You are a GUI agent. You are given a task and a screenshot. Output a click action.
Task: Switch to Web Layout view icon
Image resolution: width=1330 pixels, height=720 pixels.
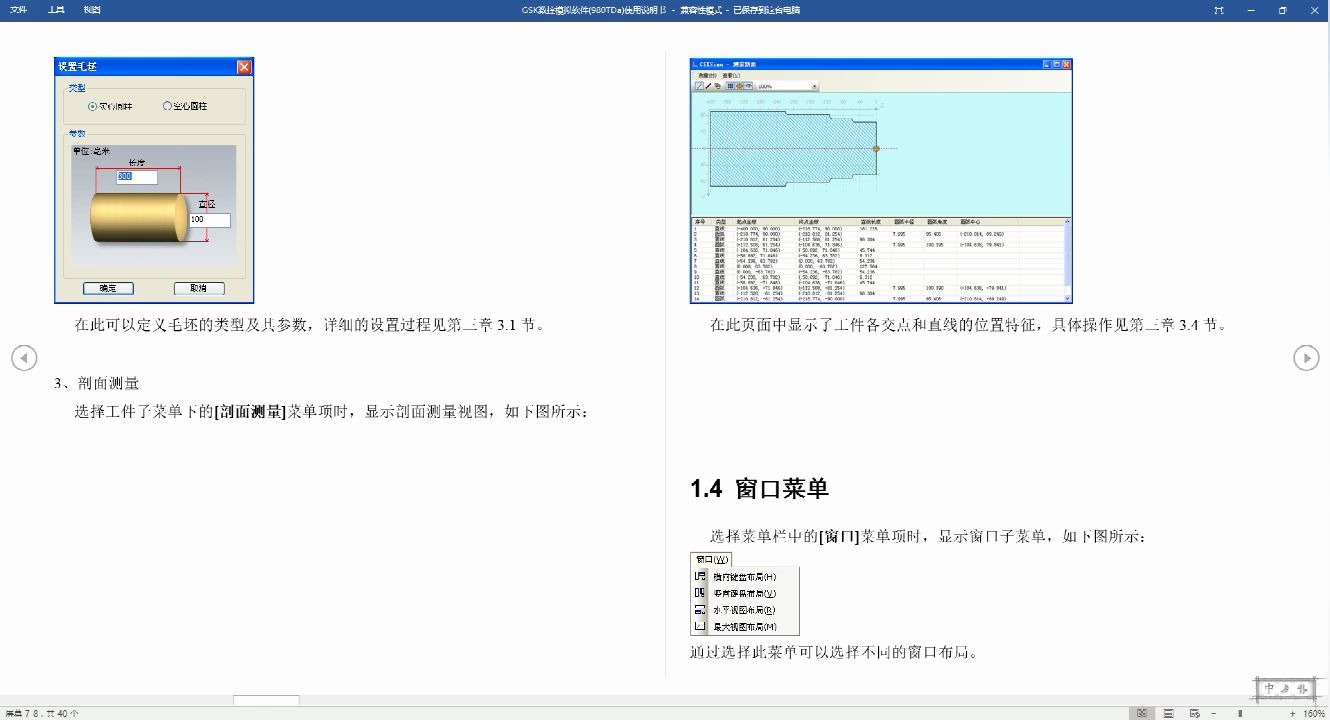(x=1195, y=713)
